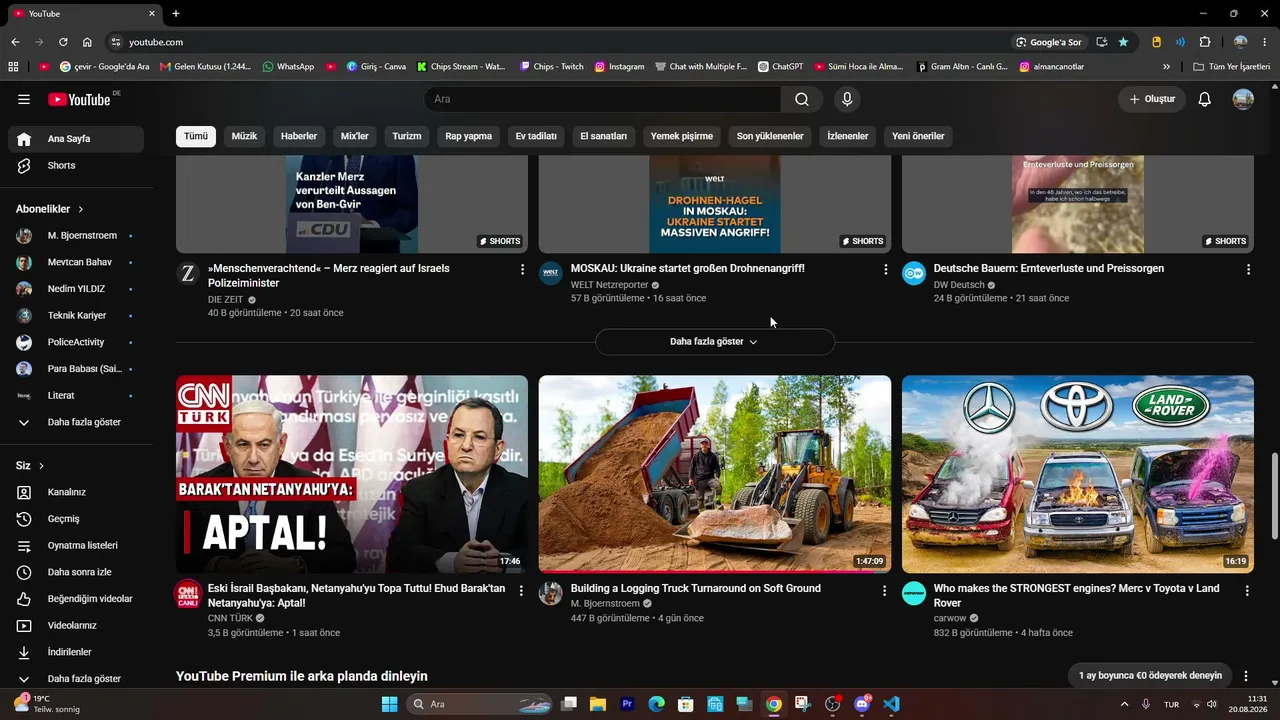The width and height of the screenshot is (1280, 720).
Task: Open Daha sonra izle list
Action: tap(76, 572)
